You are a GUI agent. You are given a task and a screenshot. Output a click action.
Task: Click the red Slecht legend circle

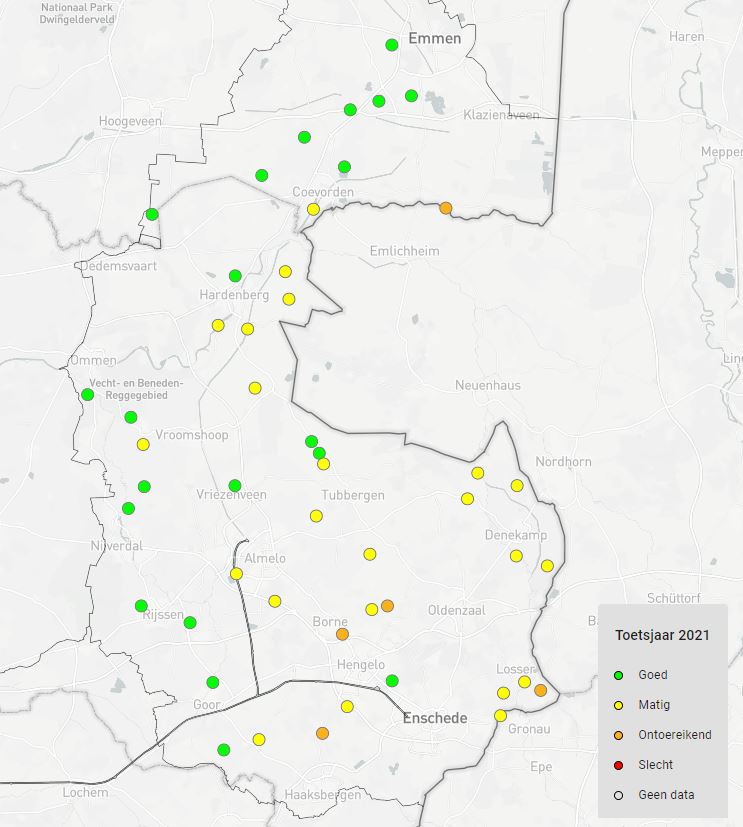click(x=618, y=765)
